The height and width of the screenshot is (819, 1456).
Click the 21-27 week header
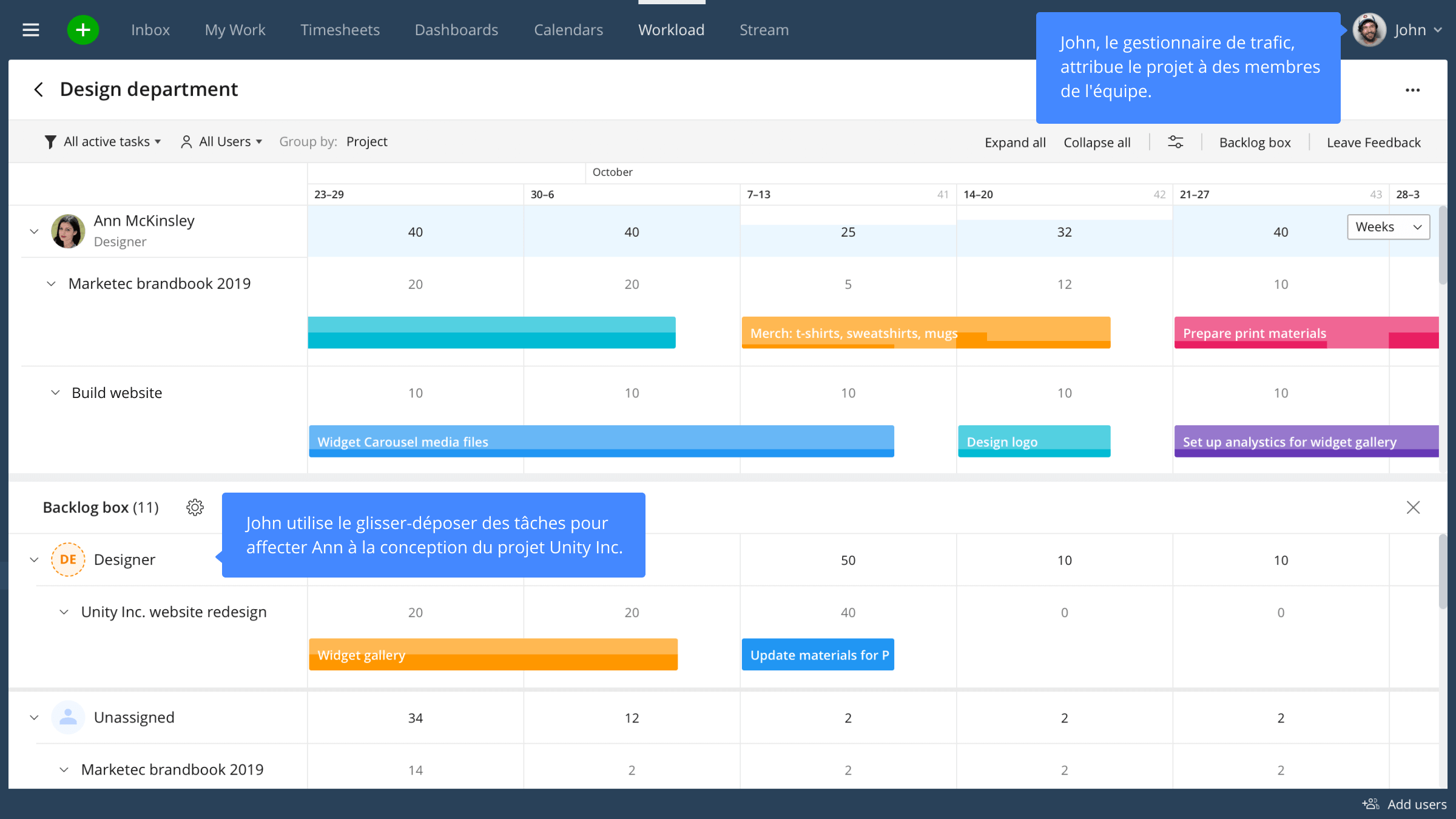click(1281, 194)
